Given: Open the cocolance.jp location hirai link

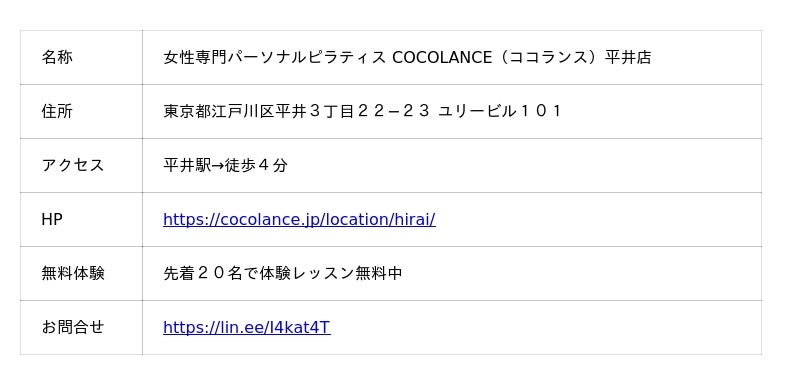Looking at the screenshot, I should (x=299, y=220).
